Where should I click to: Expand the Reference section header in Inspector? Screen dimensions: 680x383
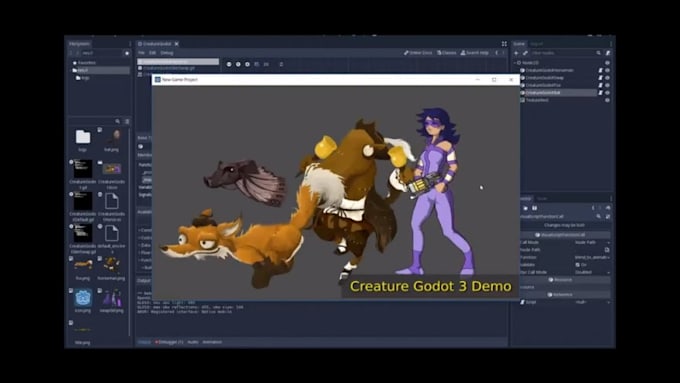coord(565,295)
